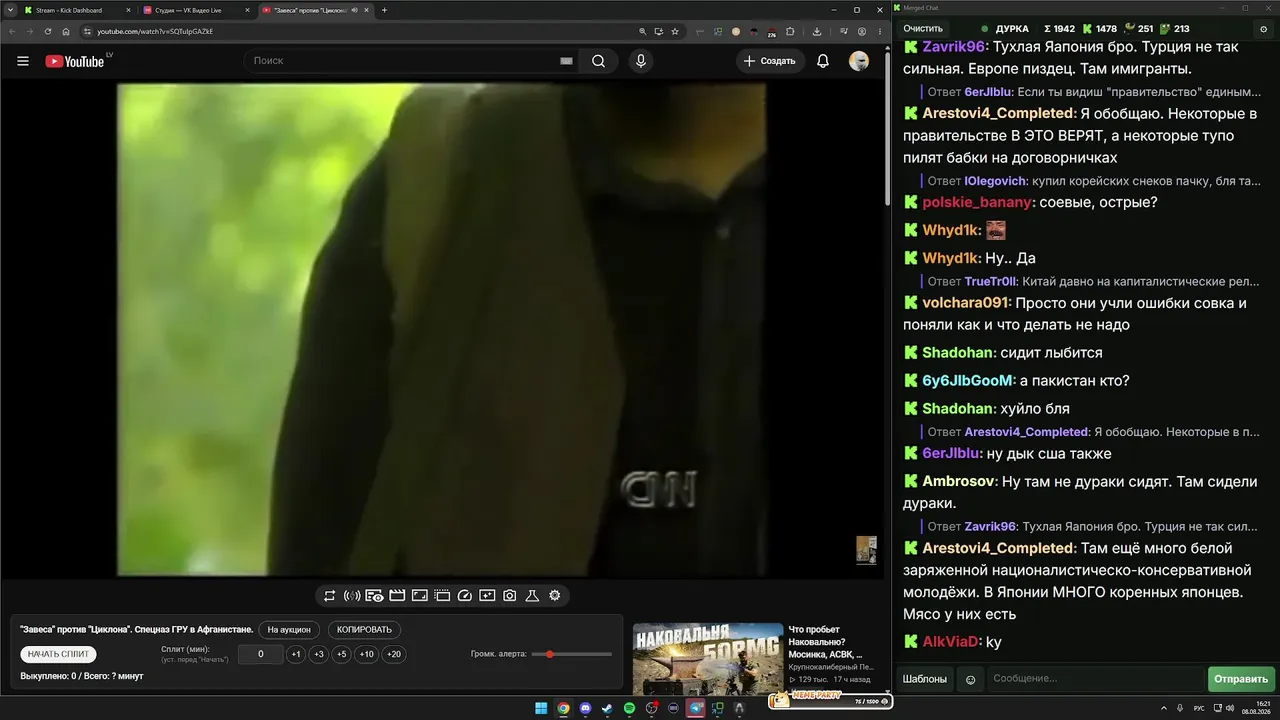Image resolution: width=1280 pixels, height=720 pixels.
Task: Click the split minutes input field
Action: tap(260, 655)
